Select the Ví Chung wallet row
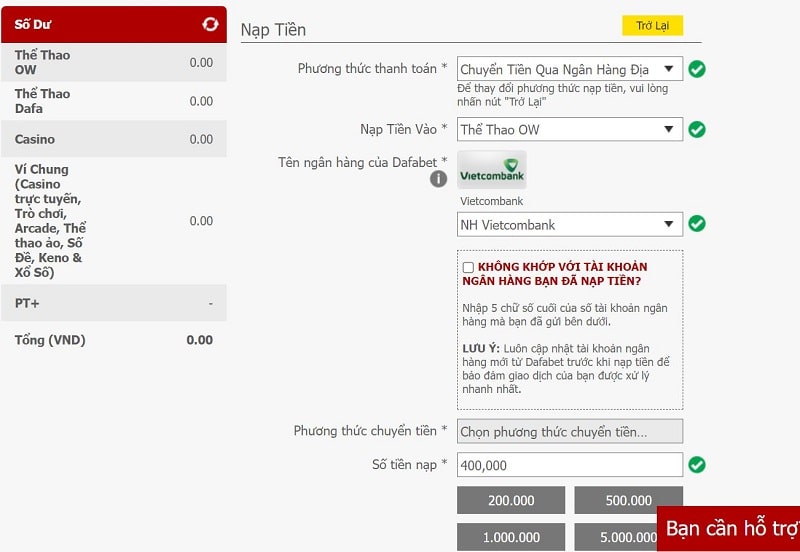 (x=114, y=220)
